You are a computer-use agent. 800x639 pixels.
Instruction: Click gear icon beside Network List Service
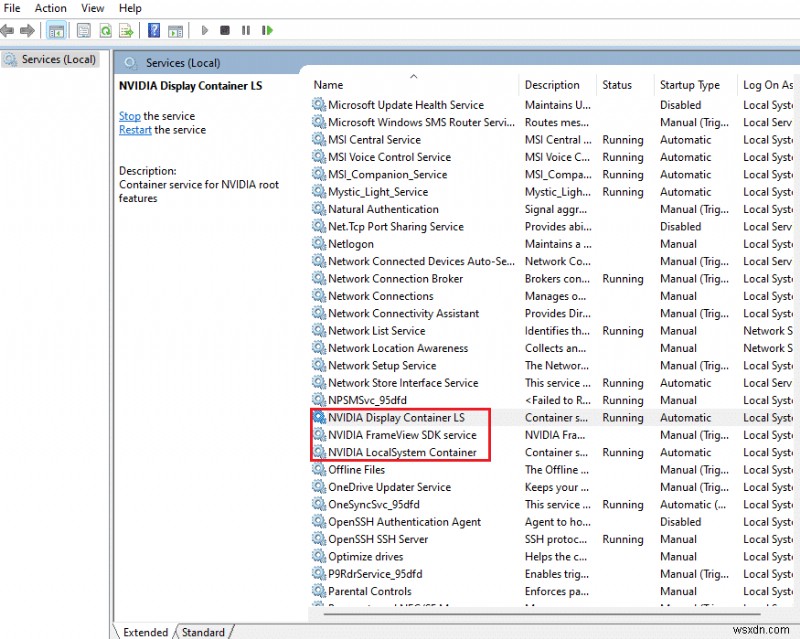point(319,330)
